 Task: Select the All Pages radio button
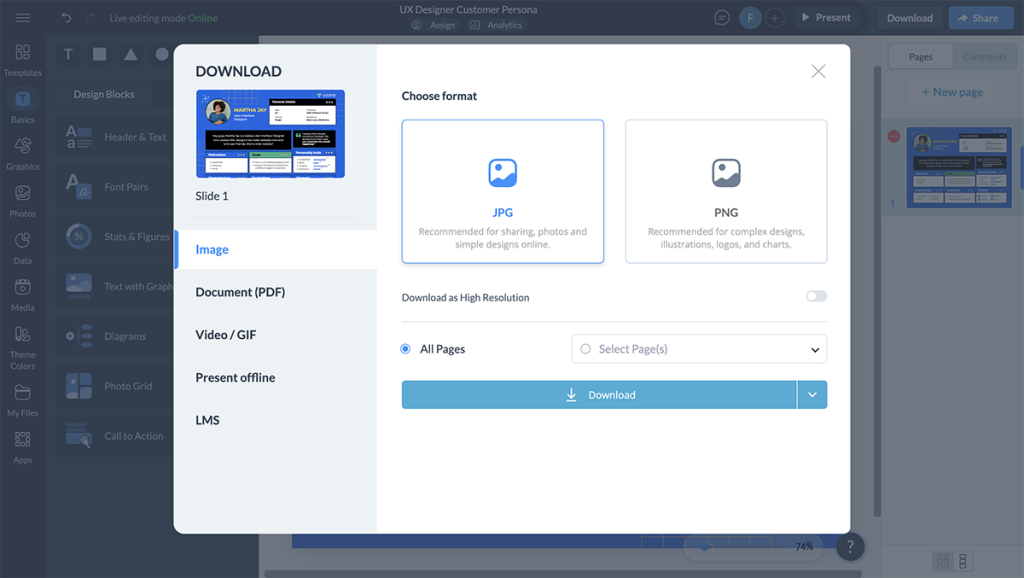(x=404, y=348)
